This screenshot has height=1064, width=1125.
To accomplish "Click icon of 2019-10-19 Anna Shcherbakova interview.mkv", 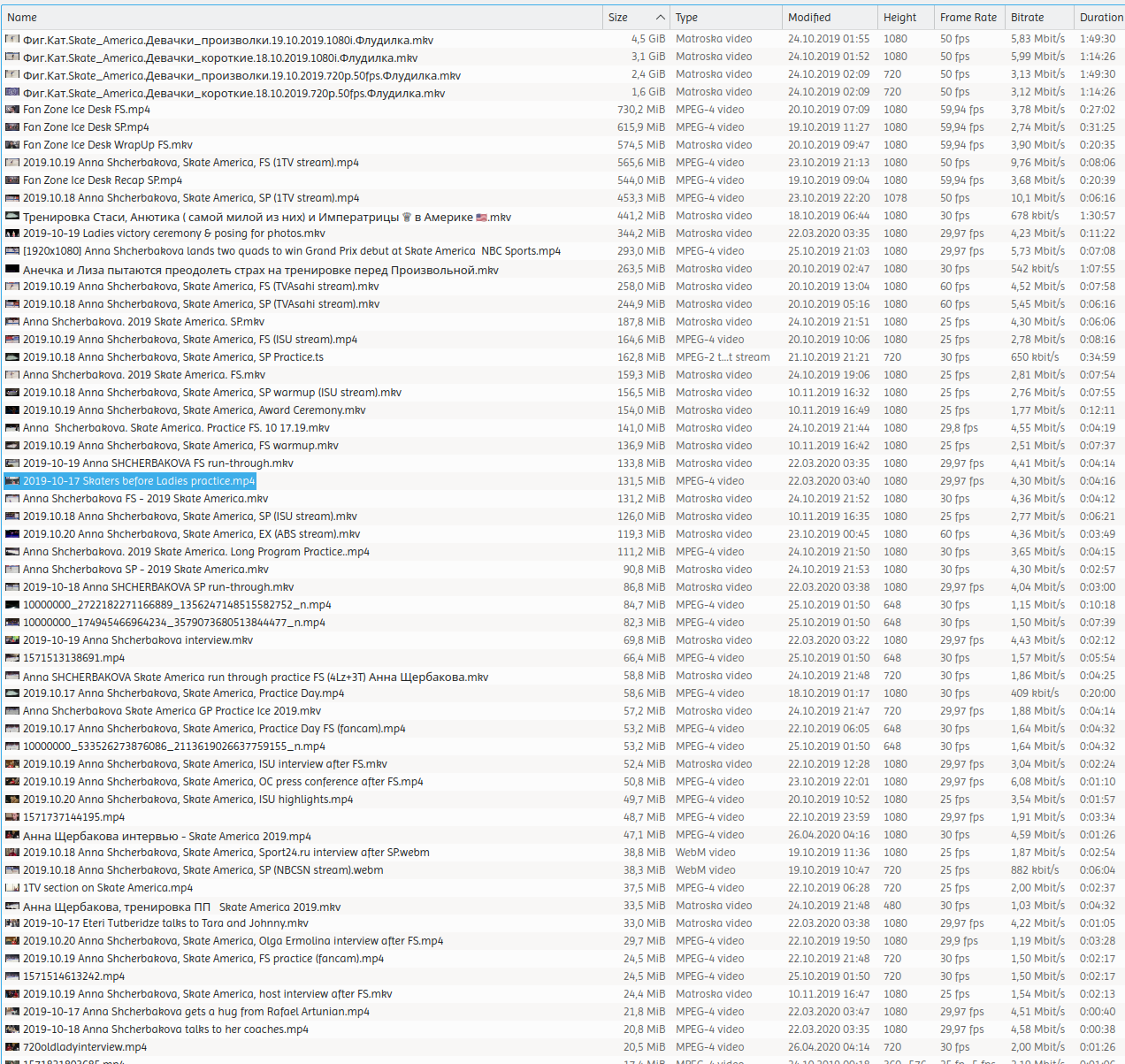I will 12,640.
